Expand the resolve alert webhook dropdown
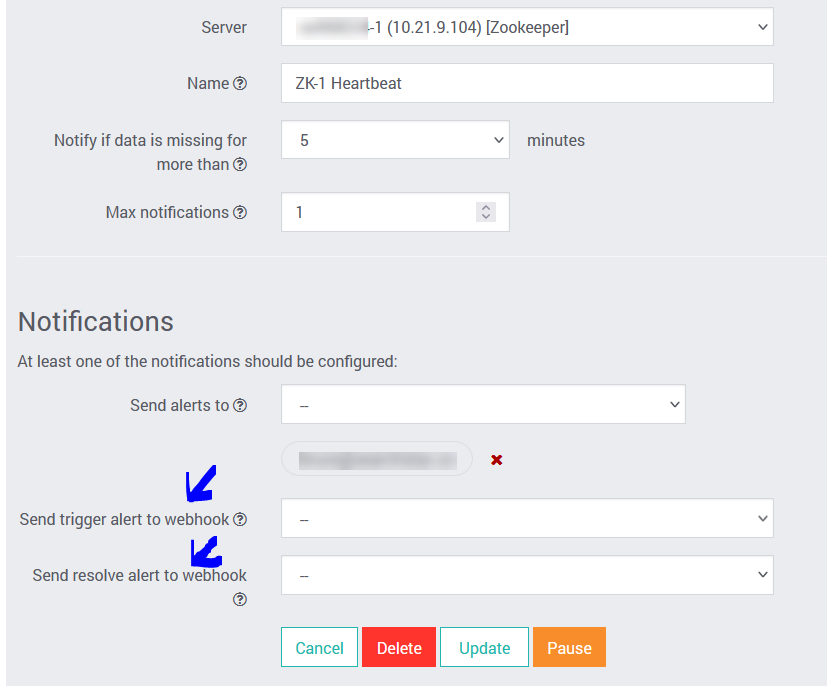 pos(527,576)
